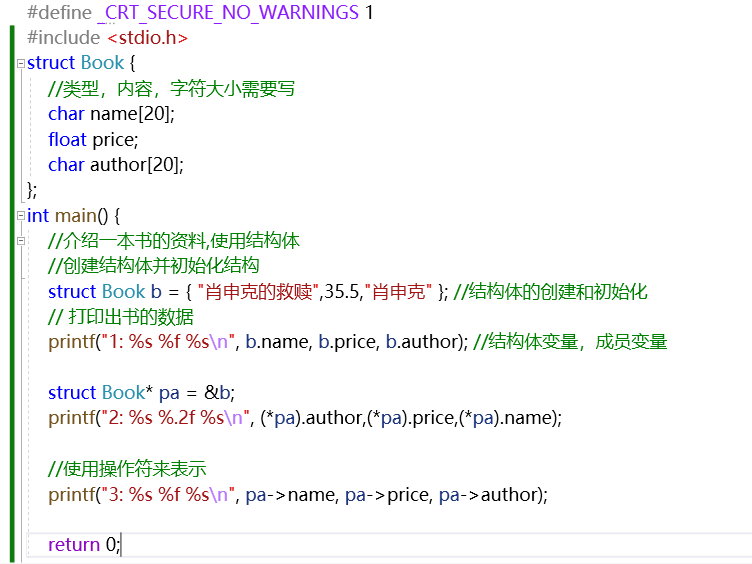Click the 'return 0;' line
752x564 pixels.
click(84, 545)
